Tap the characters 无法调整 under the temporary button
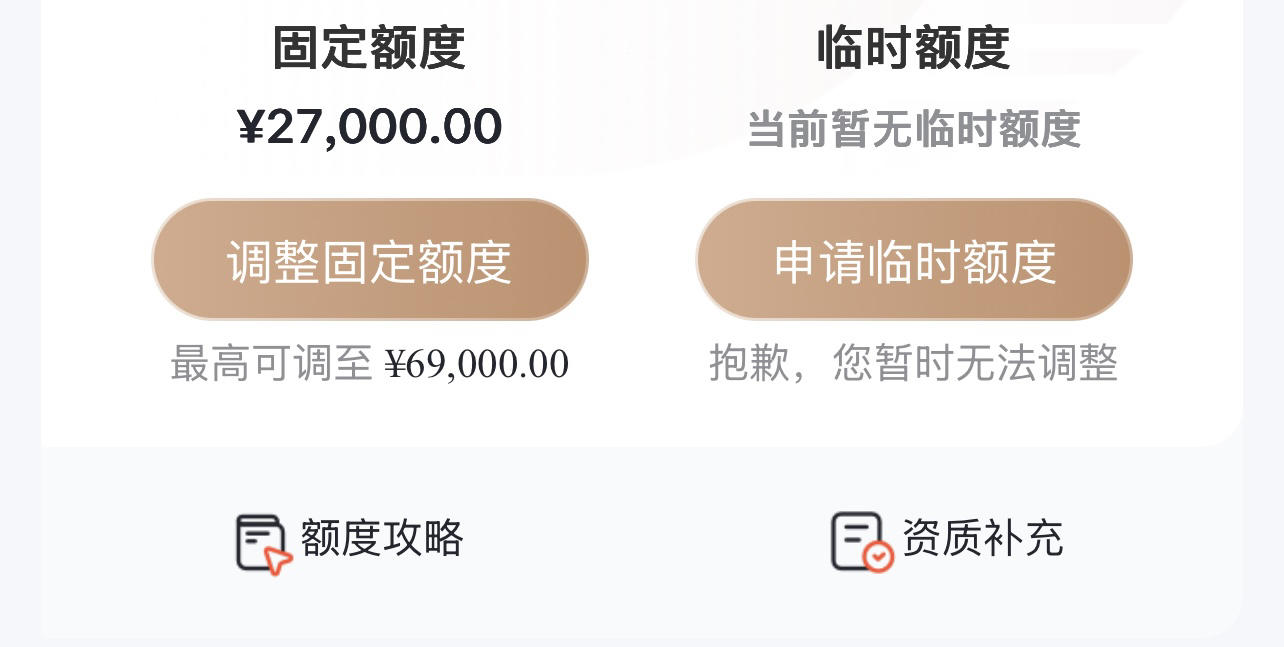Screen dimensions: 1284x647 pos(1037,363)
